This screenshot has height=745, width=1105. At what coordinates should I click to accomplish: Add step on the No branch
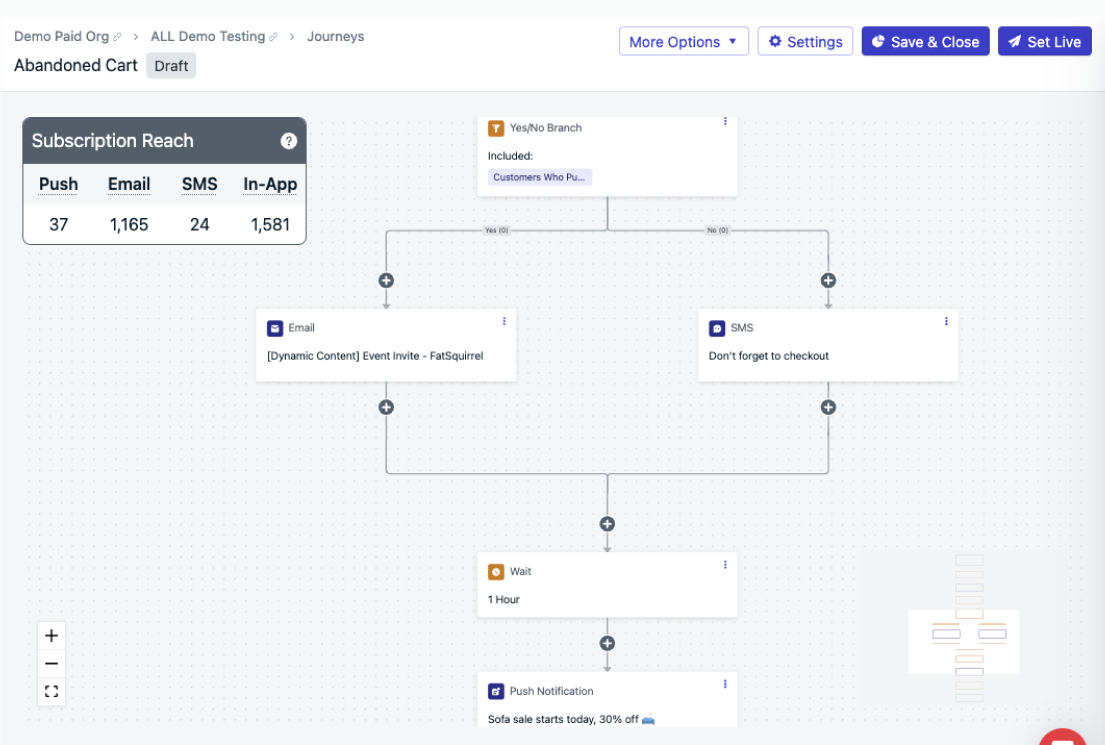[x=828, y=281]
